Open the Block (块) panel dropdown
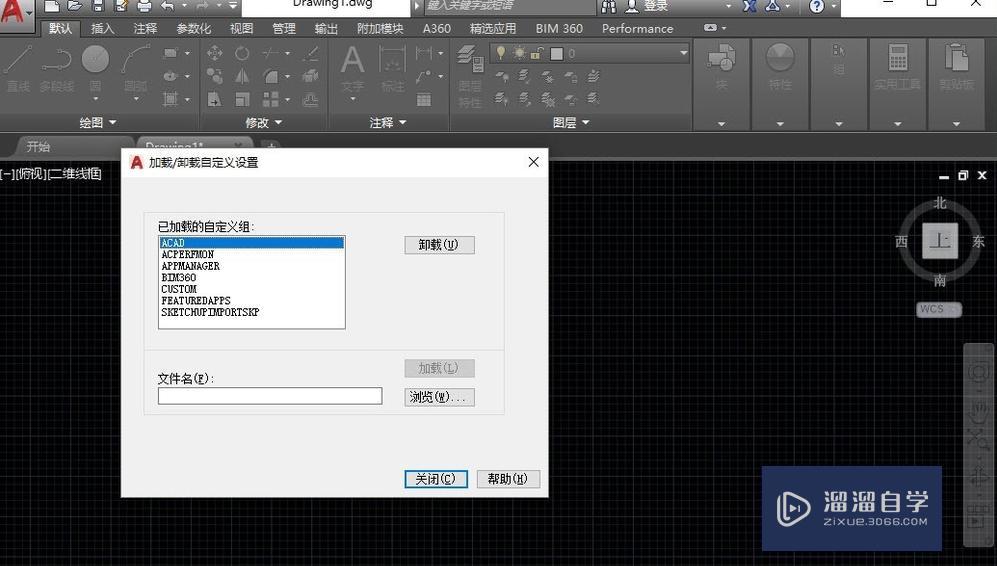The width and height of the screenshot is (997, 566). pos(721,123)
